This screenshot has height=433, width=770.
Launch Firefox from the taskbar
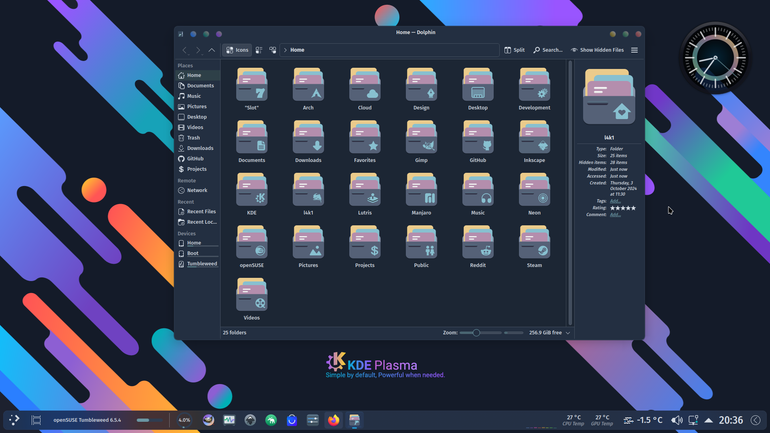pyautogui.click(x=333, y=420)
